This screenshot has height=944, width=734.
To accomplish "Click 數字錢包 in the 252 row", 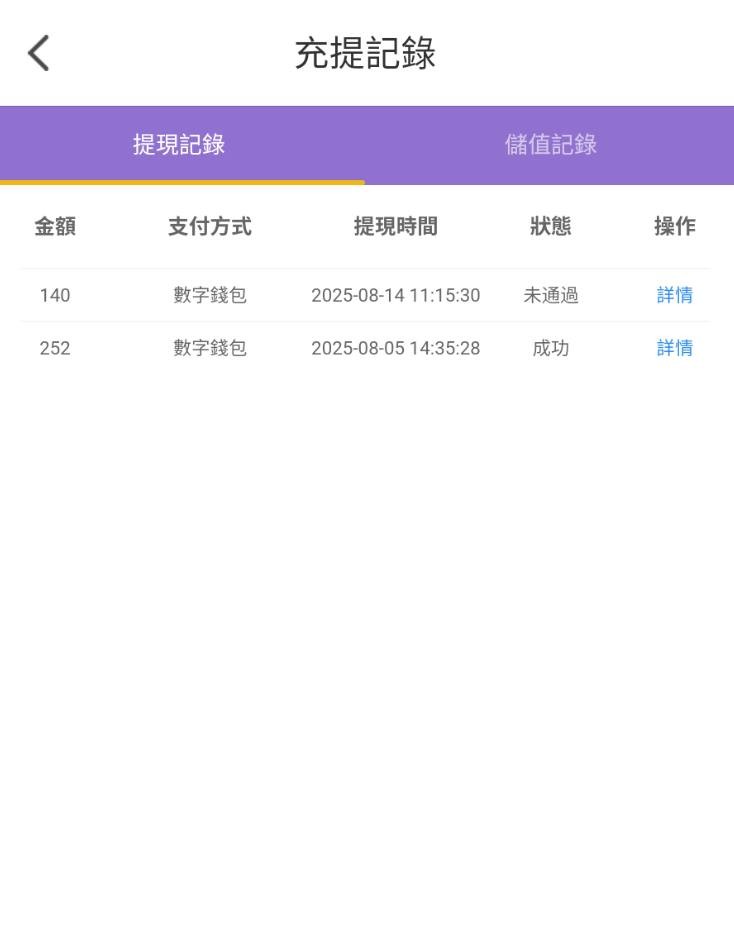I will coord(209,348).
